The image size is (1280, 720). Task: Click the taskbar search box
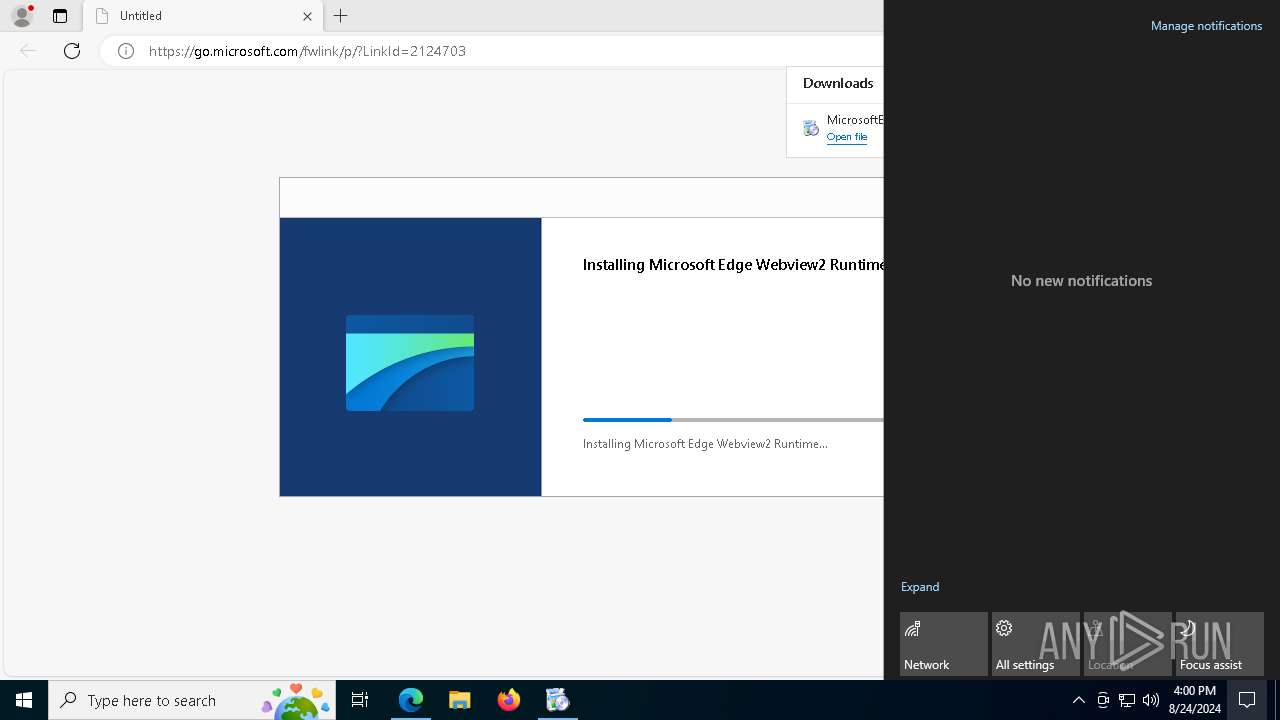192,700
